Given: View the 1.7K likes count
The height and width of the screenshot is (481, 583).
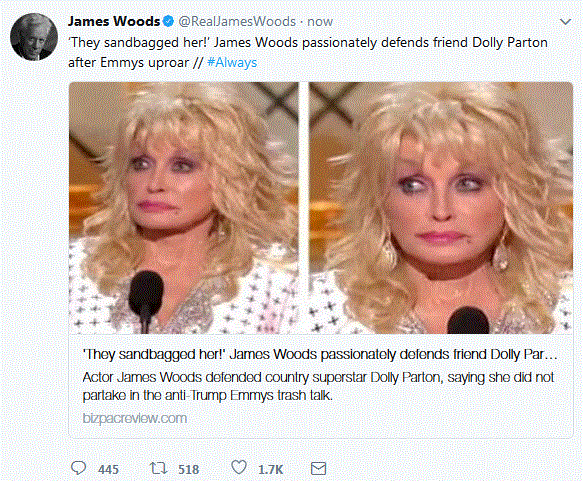Looking at the screenshot, I should [271, 469].
